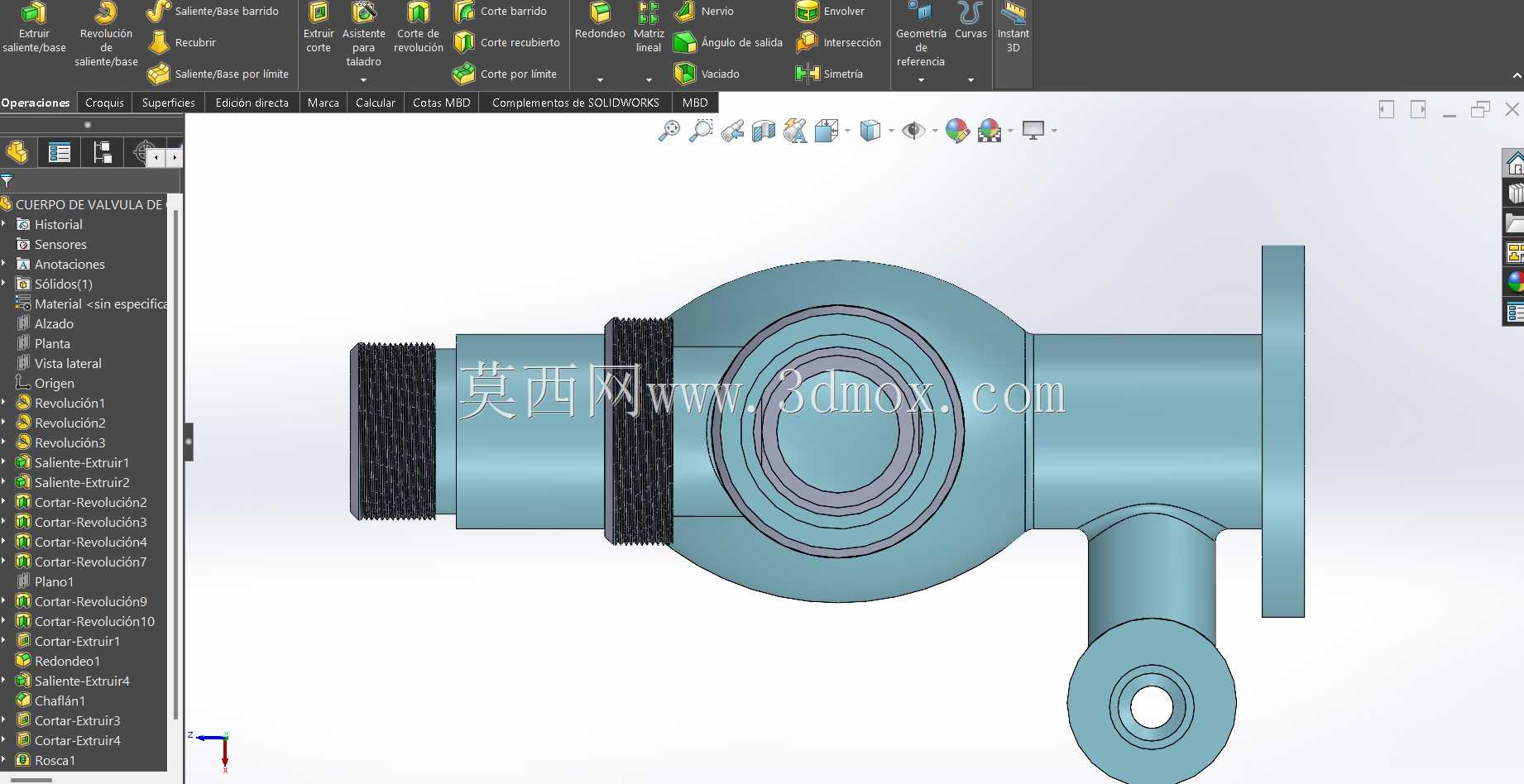Open view settings monitor dropdown arrow

(x=1054, y=131)
